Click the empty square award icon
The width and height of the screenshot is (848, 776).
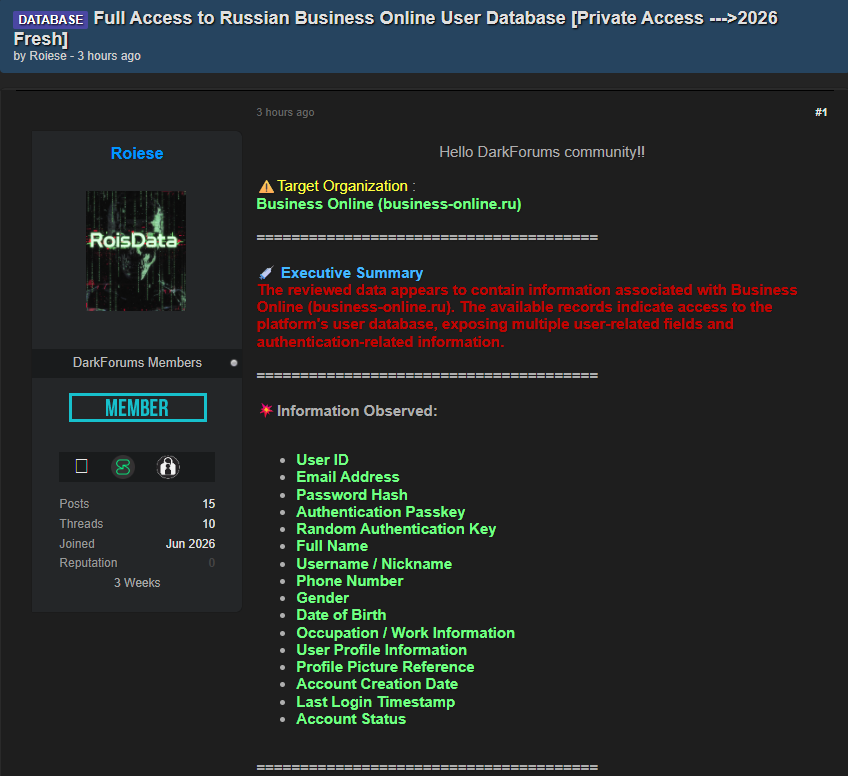(82, 466)
